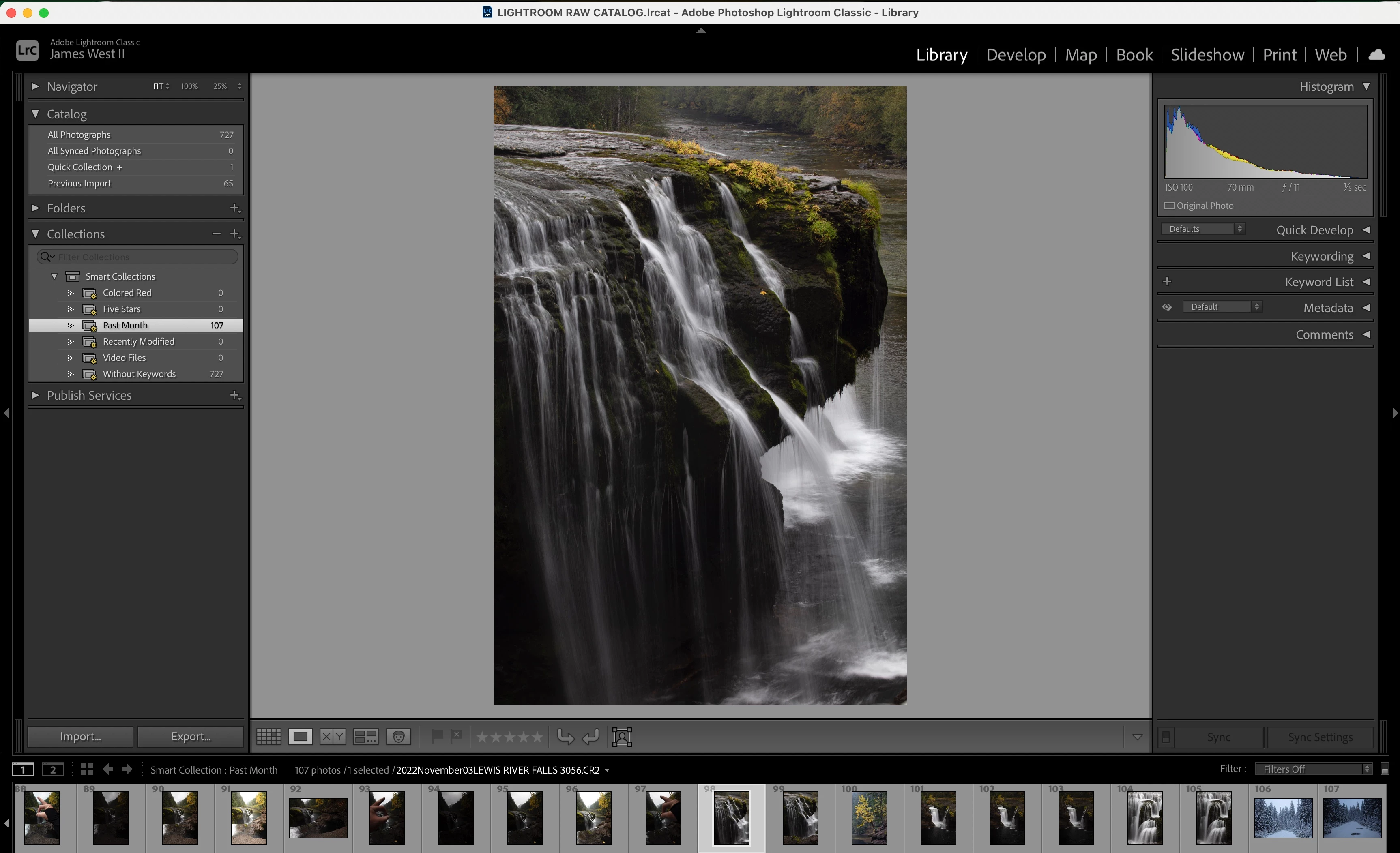
Task: Toggle Metadata panel eye icon
Action: pyautogui.click(x=1167, y=307)
